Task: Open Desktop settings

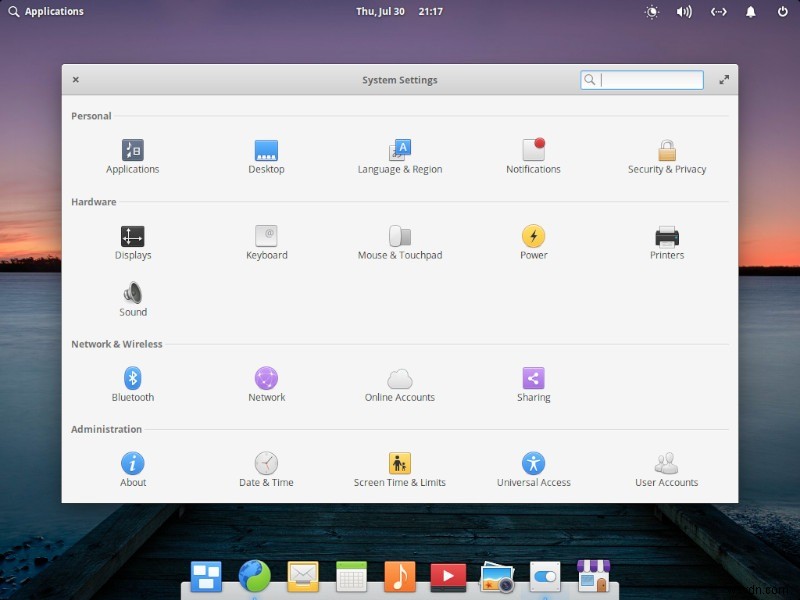Action: click(x=266, y=150)
